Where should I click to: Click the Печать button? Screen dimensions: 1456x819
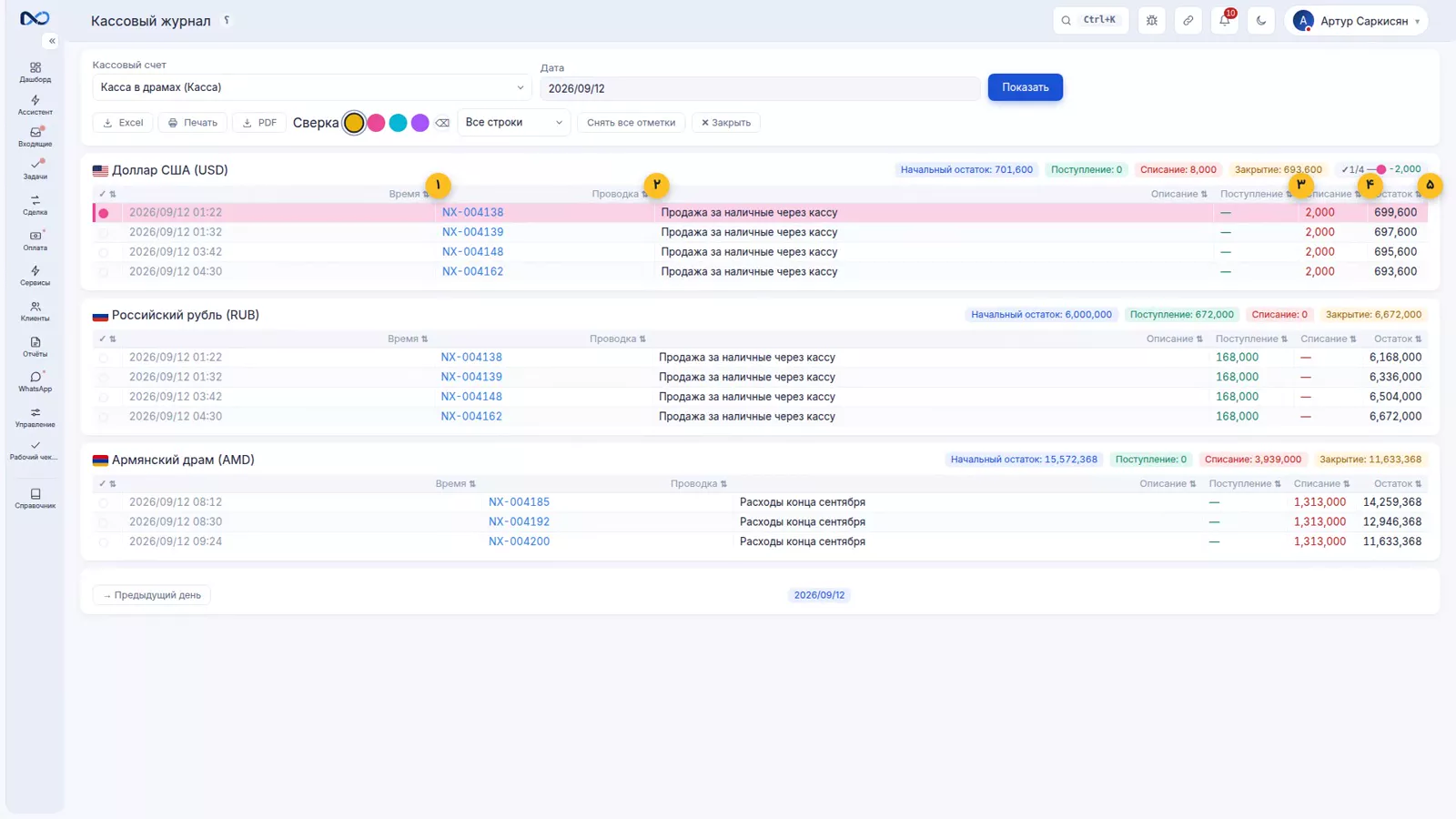tap(193, 123)
